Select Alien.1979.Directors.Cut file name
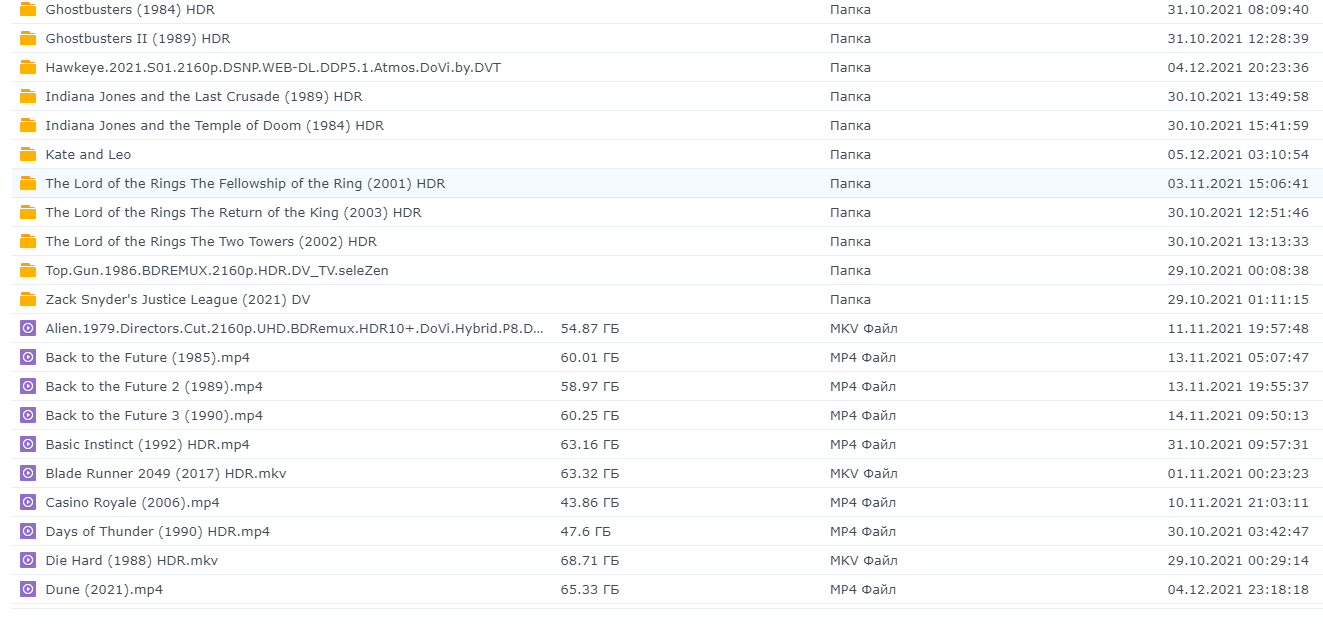This screenshot has width=1323, height=628. [x=295, y=329]
